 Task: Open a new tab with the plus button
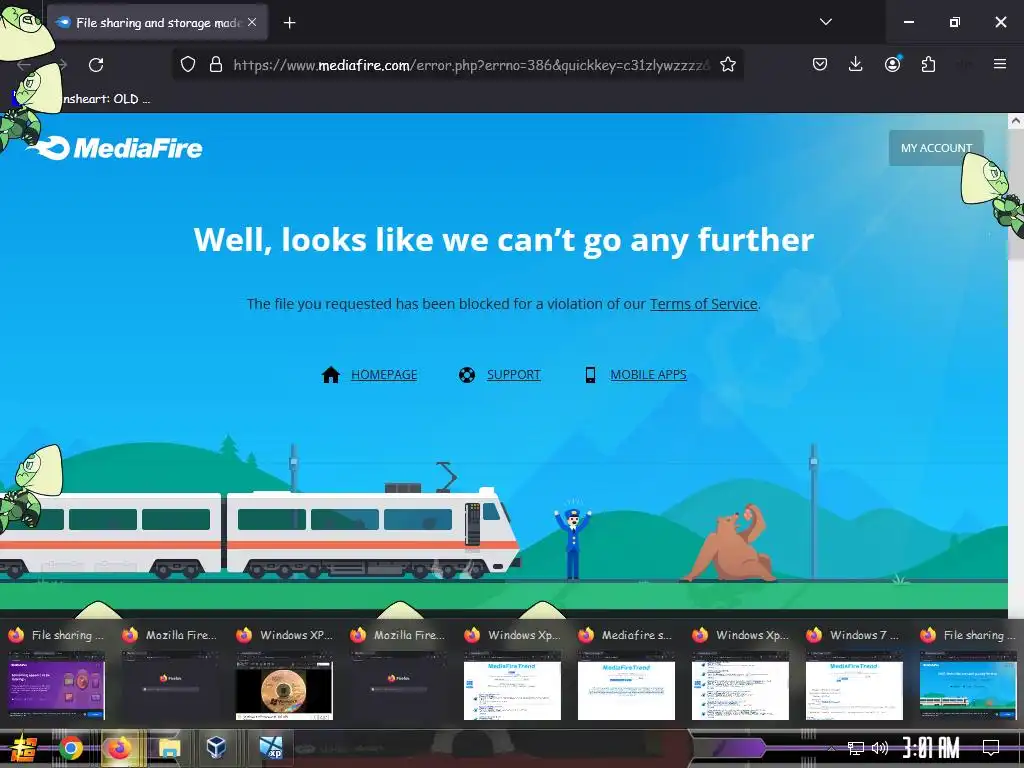click(x=289, y=23)
